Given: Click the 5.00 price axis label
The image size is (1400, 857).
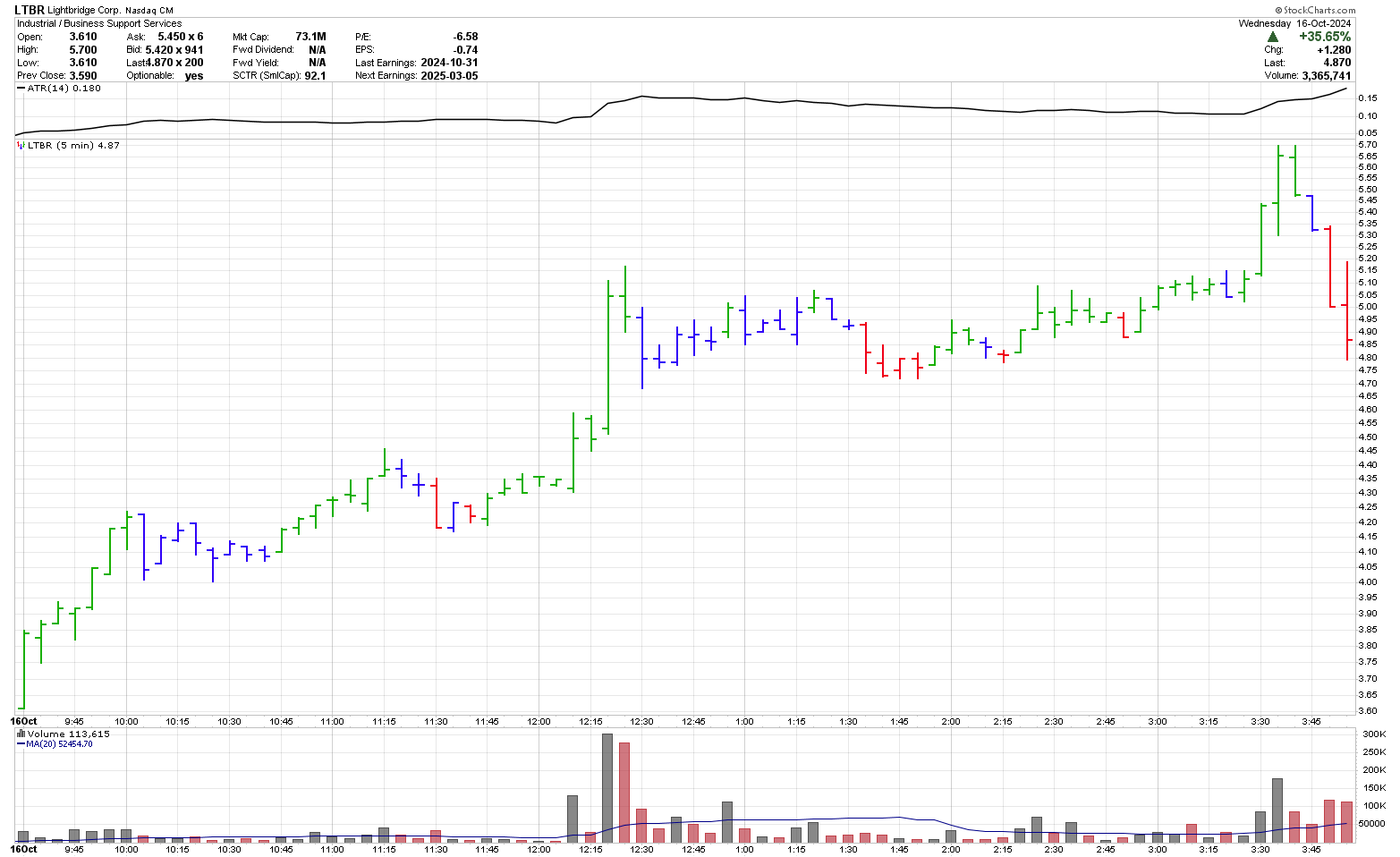Looking at the screenshot, I should (1367, 307).
